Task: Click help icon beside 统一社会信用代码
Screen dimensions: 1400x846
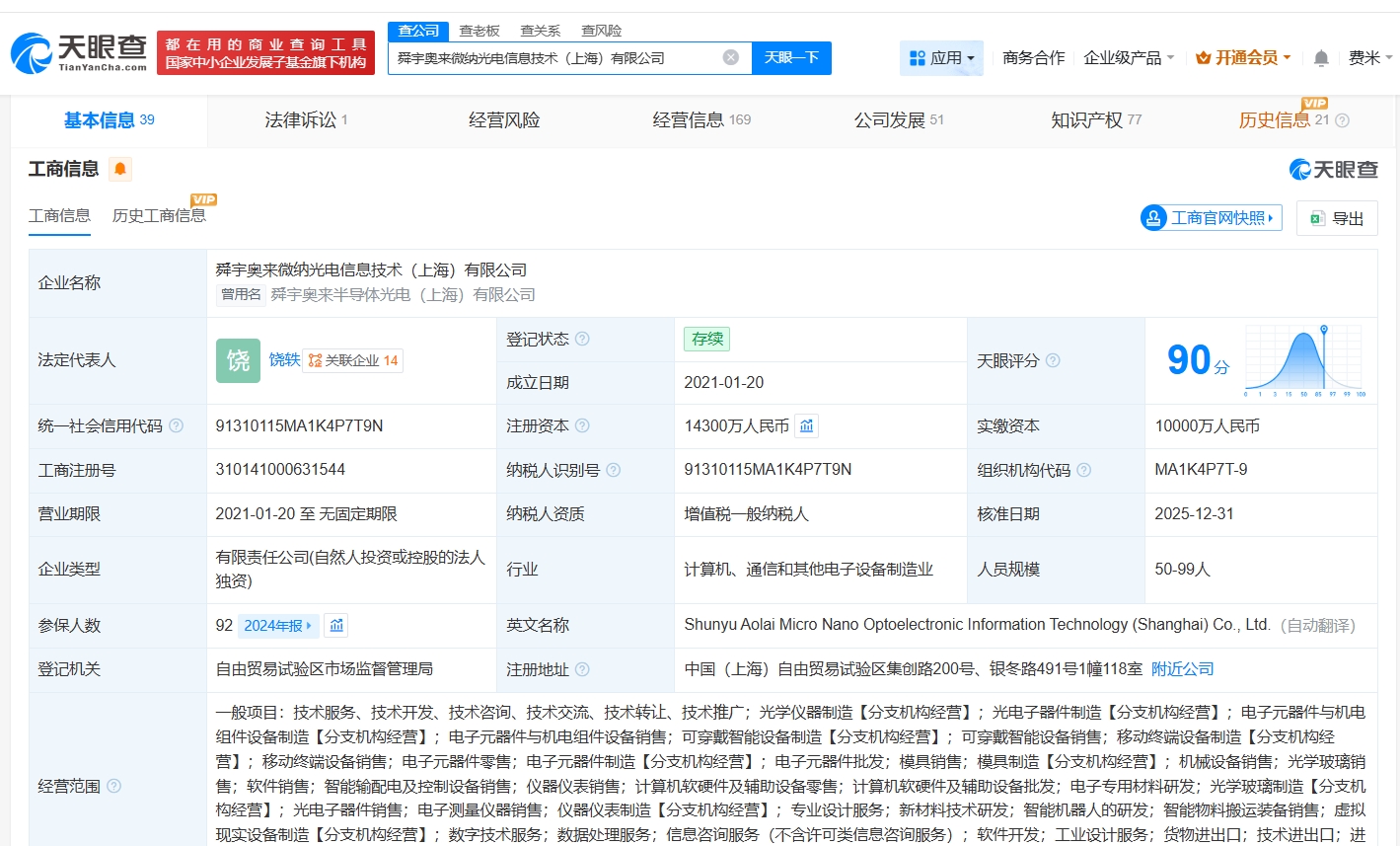Action: [x=176, y=425]
